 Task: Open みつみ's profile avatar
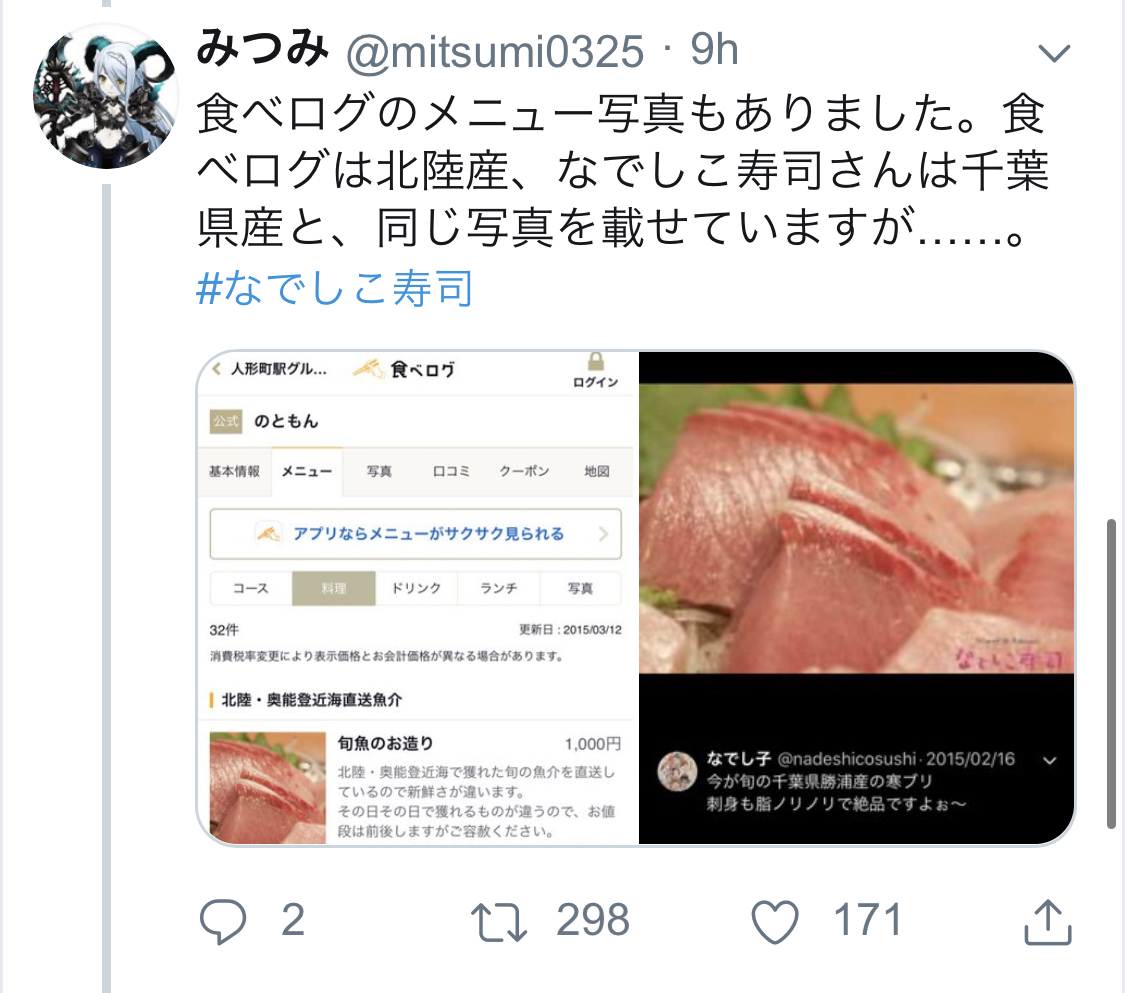(x=106, y=96)
